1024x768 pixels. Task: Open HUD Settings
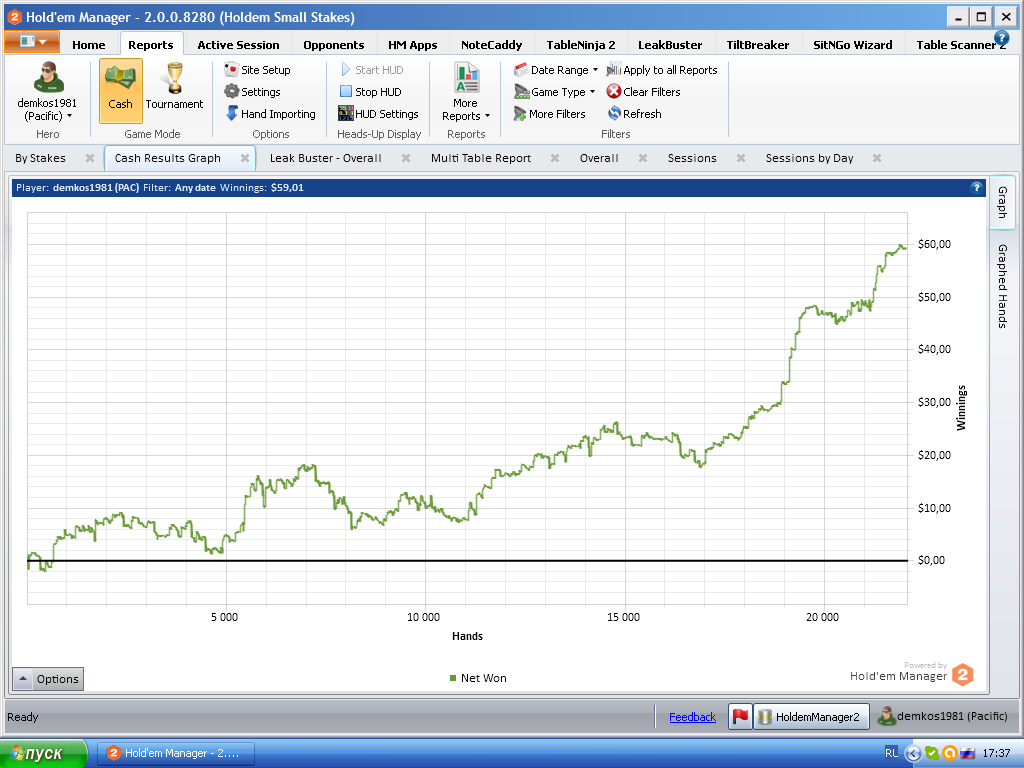click(x=378, y=114)
